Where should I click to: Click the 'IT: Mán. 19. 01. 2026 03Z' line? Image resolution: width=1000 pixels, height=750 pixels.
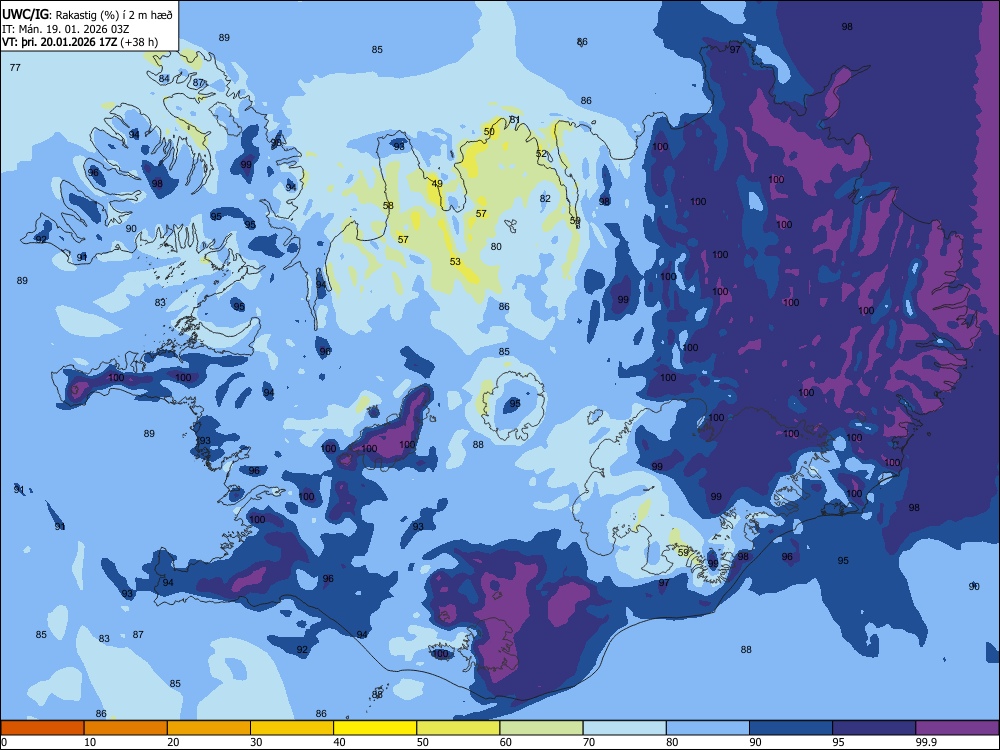pos(66,29)
